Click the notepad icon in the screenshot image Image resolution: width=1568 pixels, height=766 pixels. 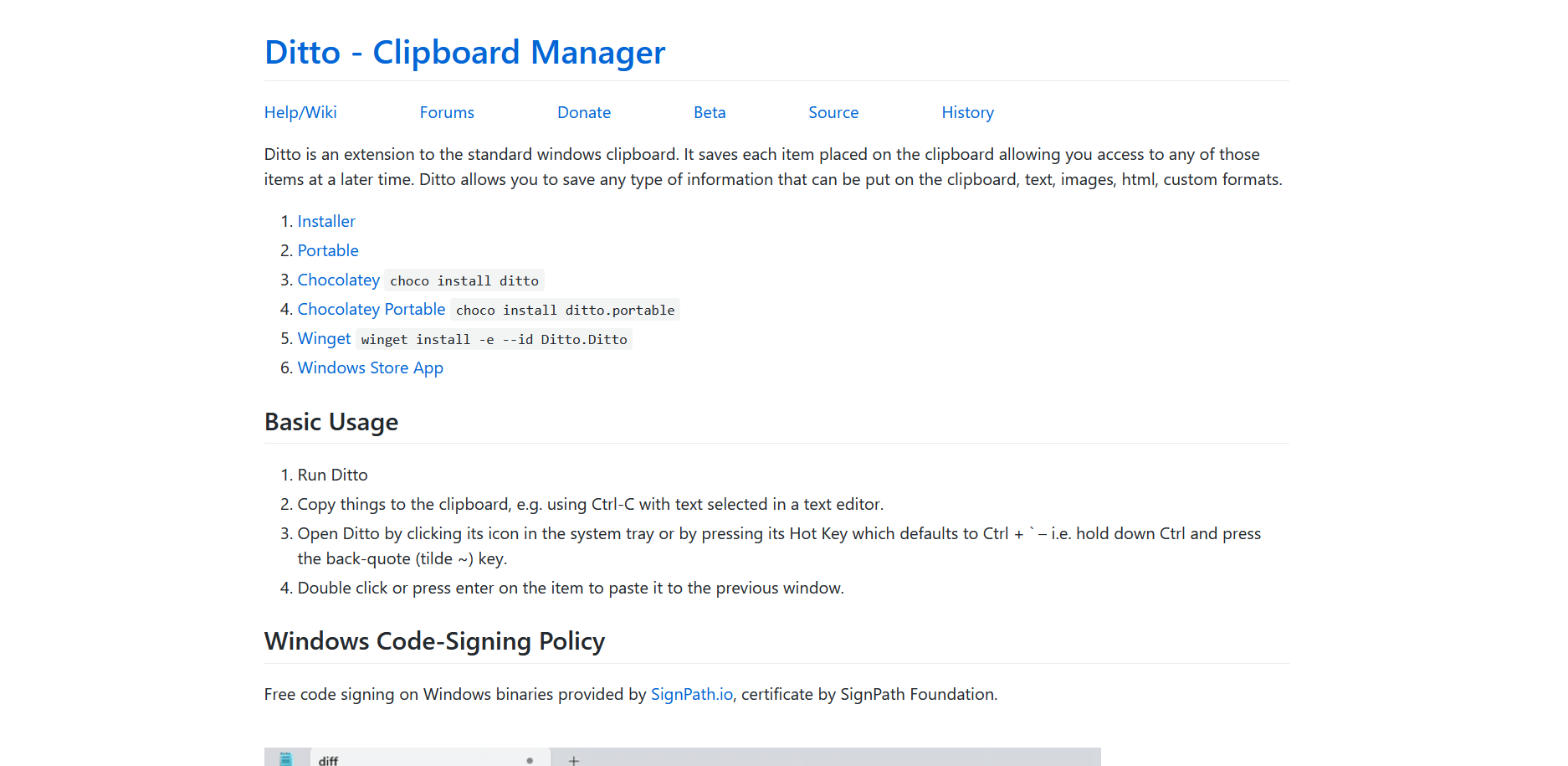286,759
